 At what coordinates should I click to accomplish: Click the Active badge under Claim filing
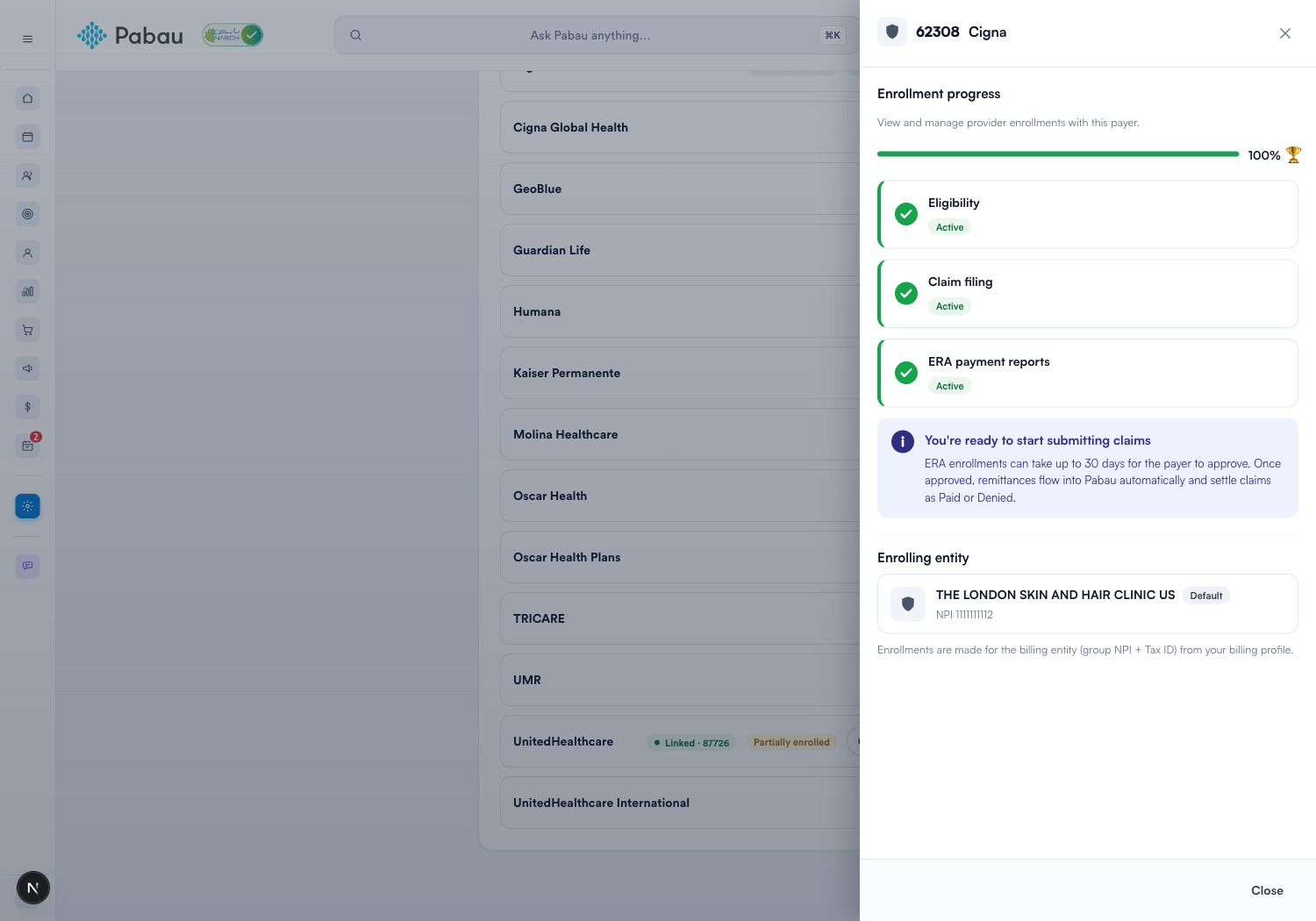[949, 306]
